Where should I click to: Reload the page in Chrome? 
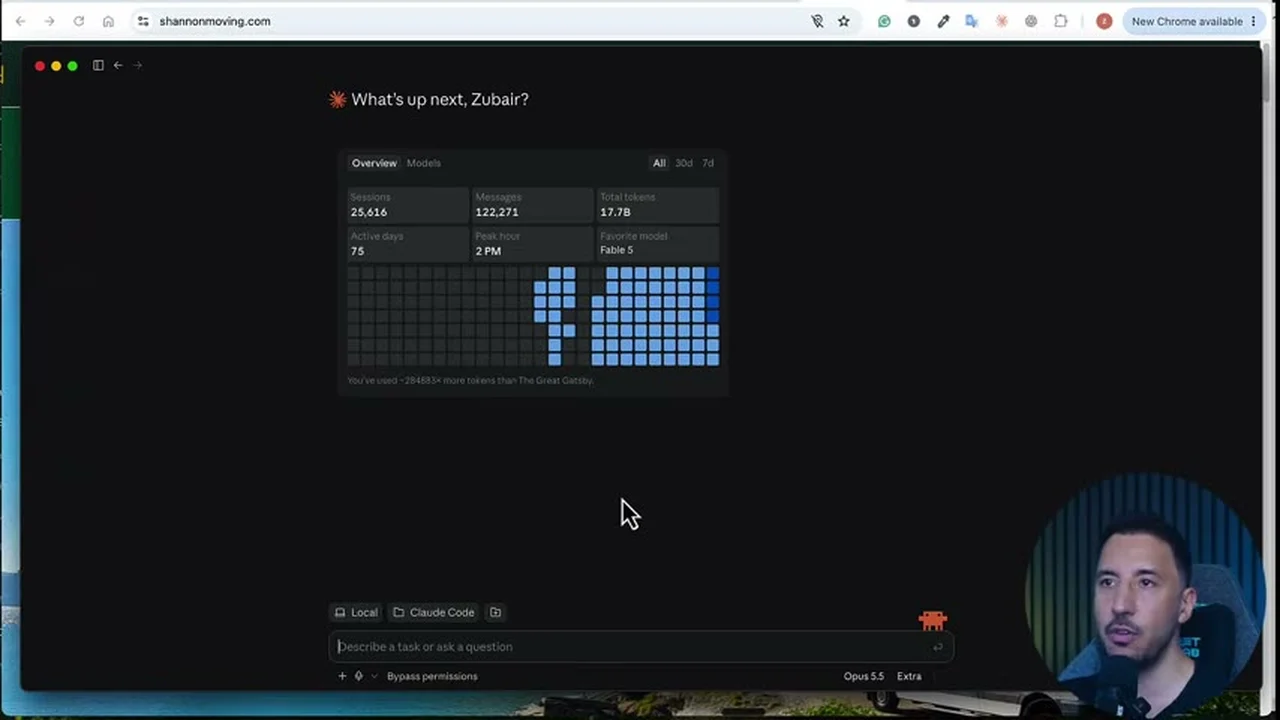tap(79, 21)
